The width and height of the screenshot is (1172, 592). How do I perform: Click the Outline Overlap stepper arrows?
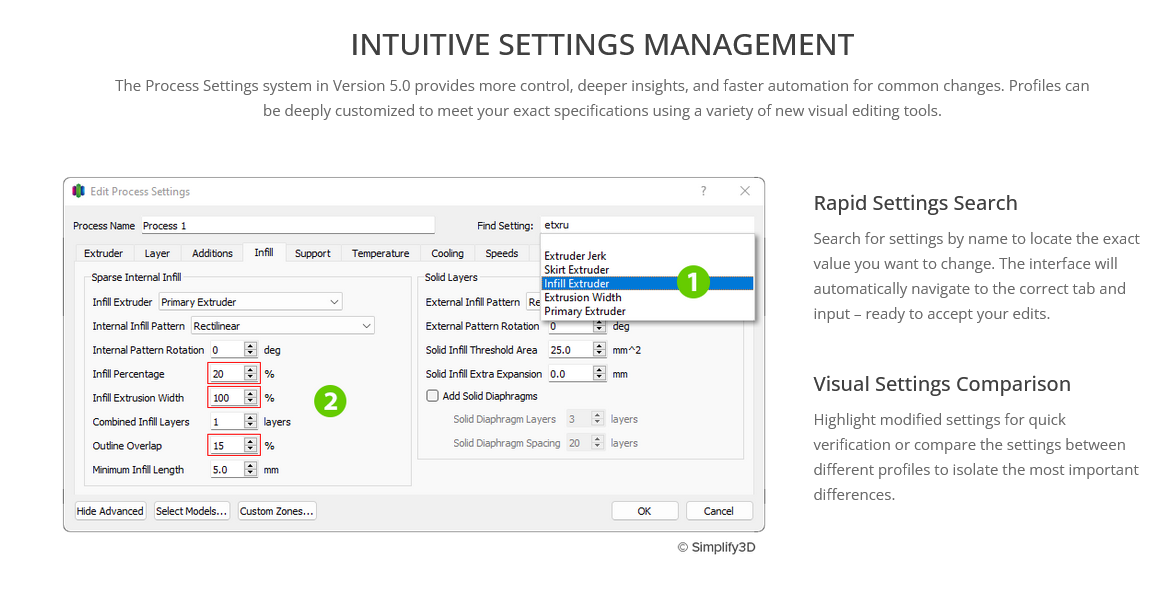[x=250, y=446]
